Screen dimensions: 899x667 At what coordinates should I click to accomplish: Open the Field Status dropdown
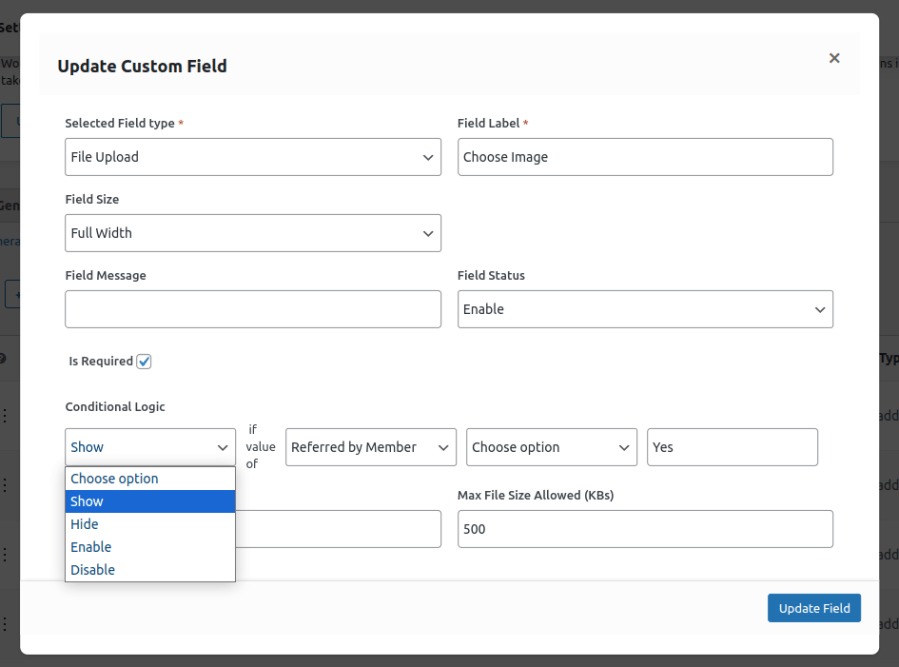click(645, 309)
